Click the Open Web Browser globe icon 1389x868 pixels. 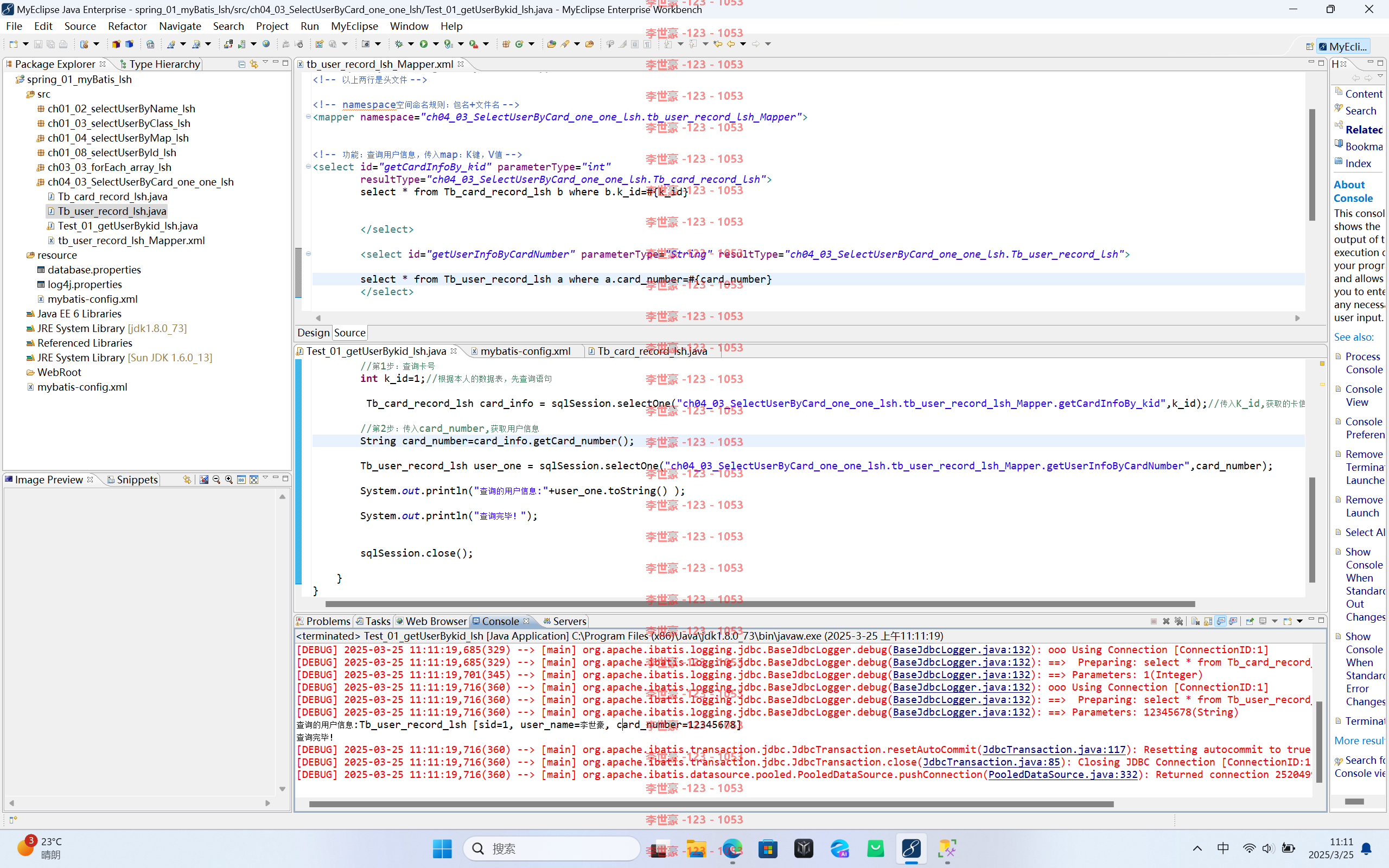266,44
